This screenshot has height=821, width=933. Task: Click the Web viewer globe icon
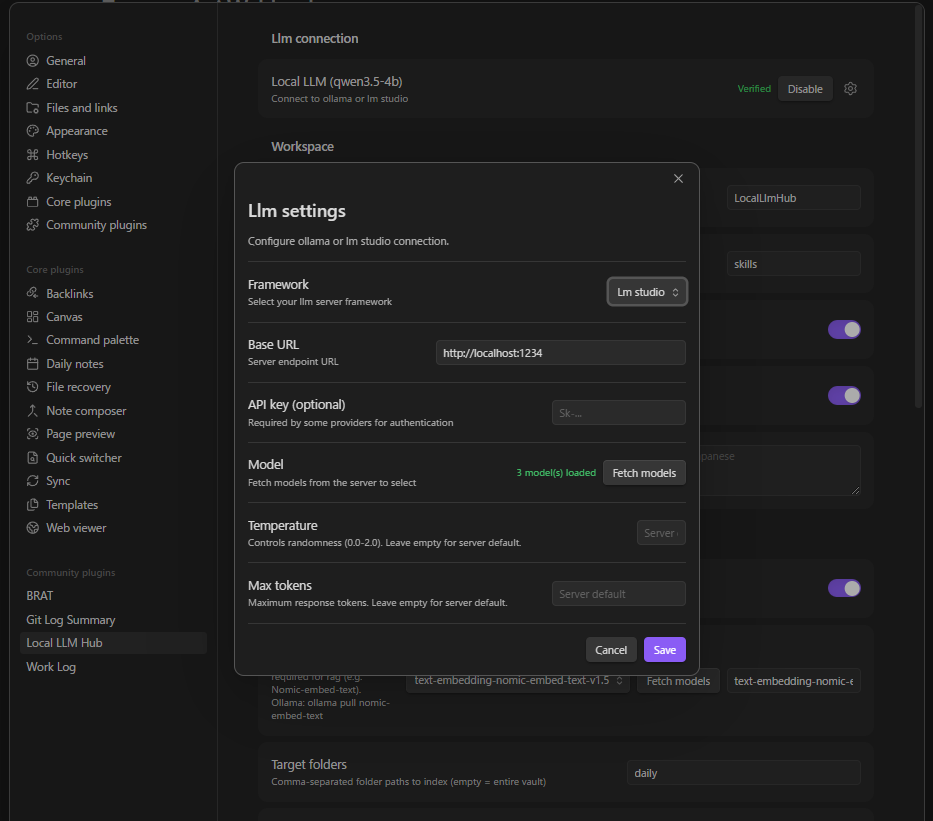tap(33, 528)
